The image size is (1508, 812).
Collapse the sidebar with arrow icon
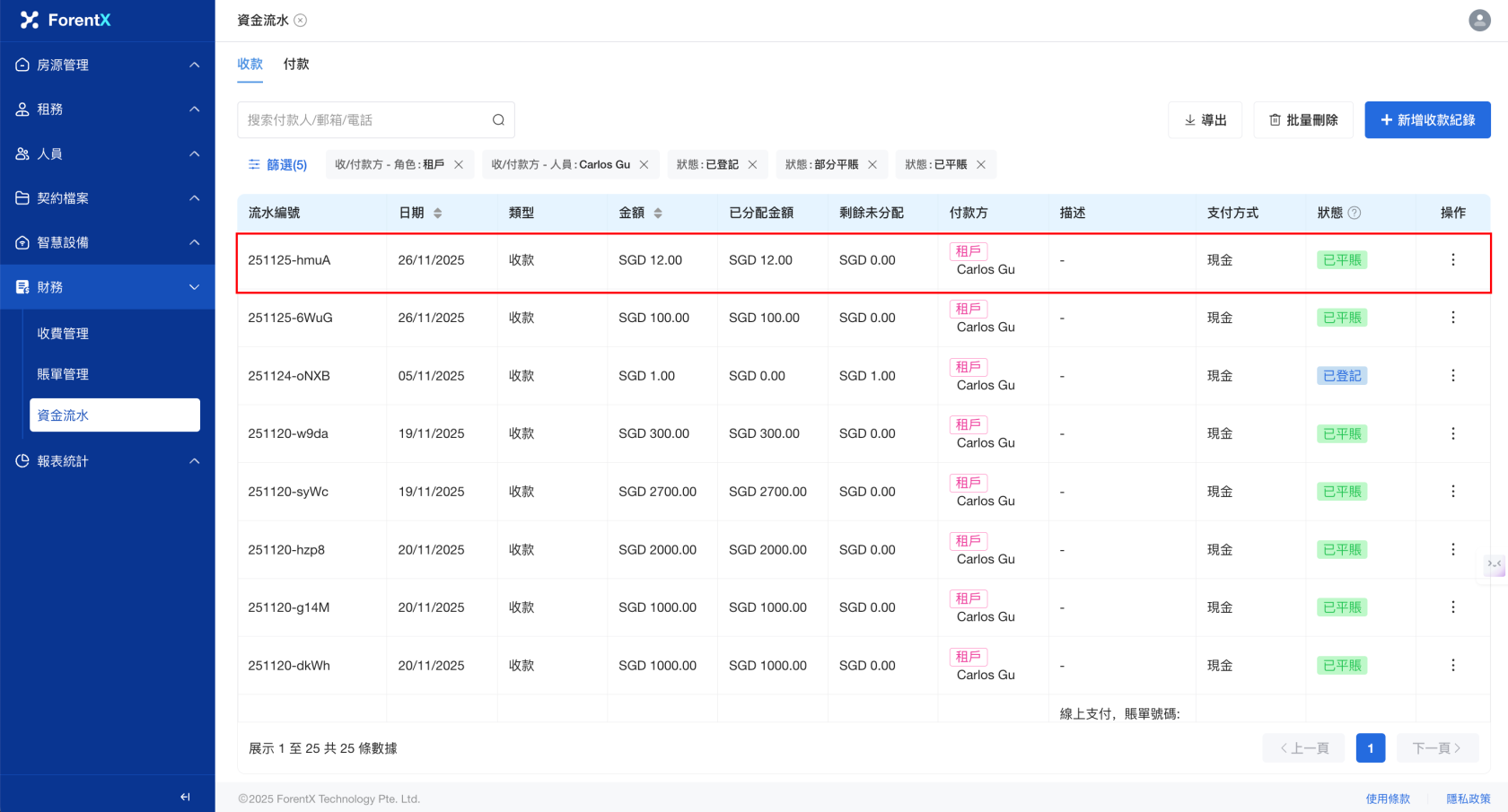click(185, 797)
